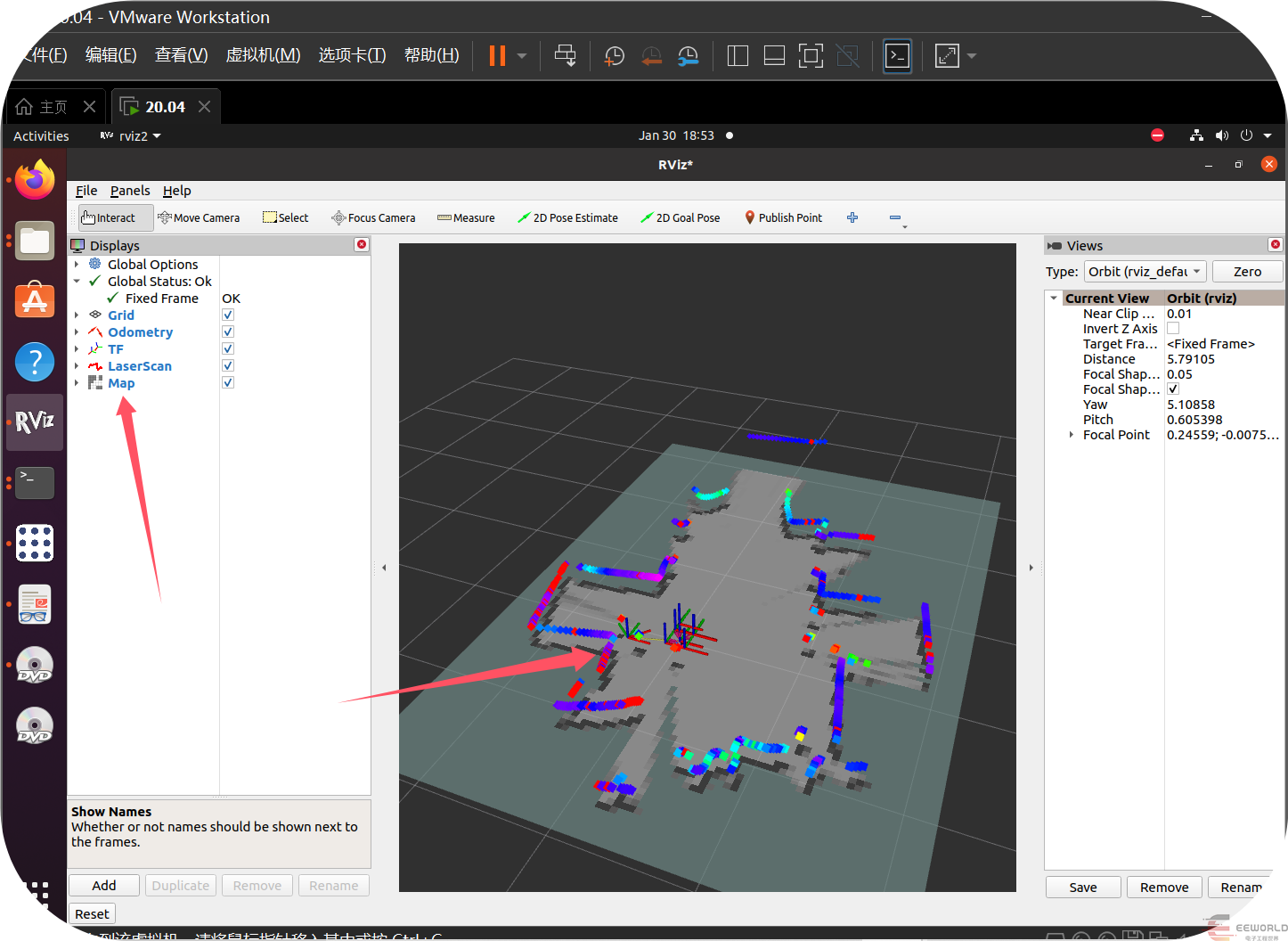The width and height of the screenshot is (1288, 941).
Task: Enable the Invert Z Axis checkbox
Action: point(1173,329)
